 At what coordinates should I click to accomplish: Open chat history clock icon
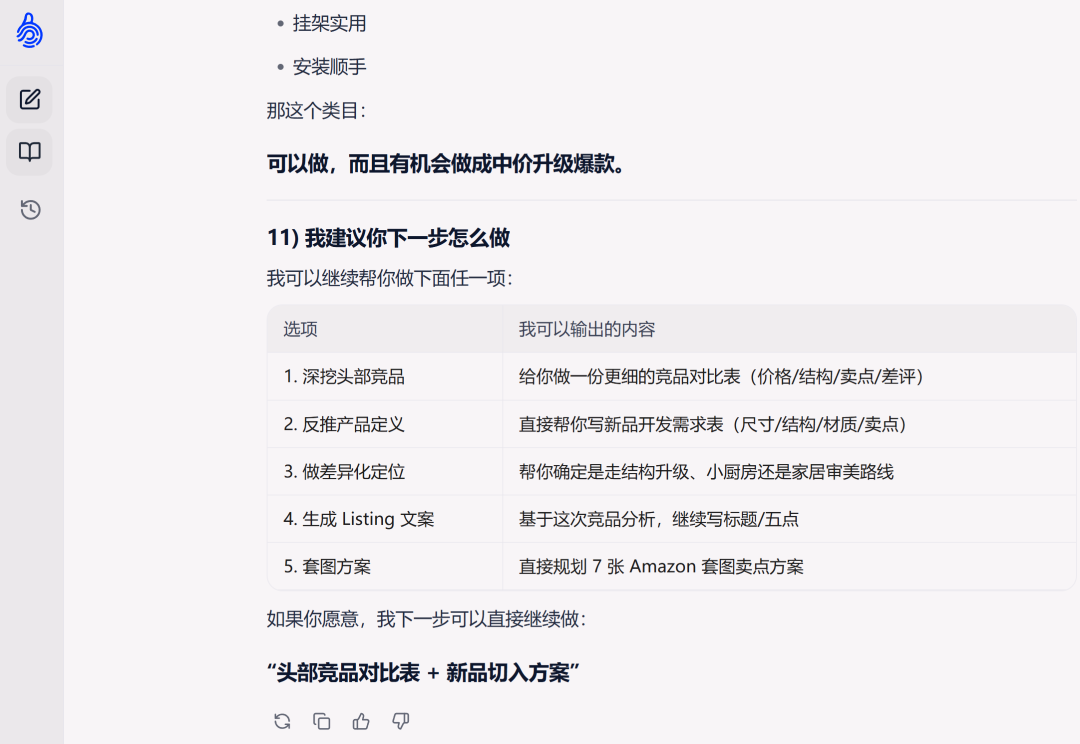click(30, 209)
